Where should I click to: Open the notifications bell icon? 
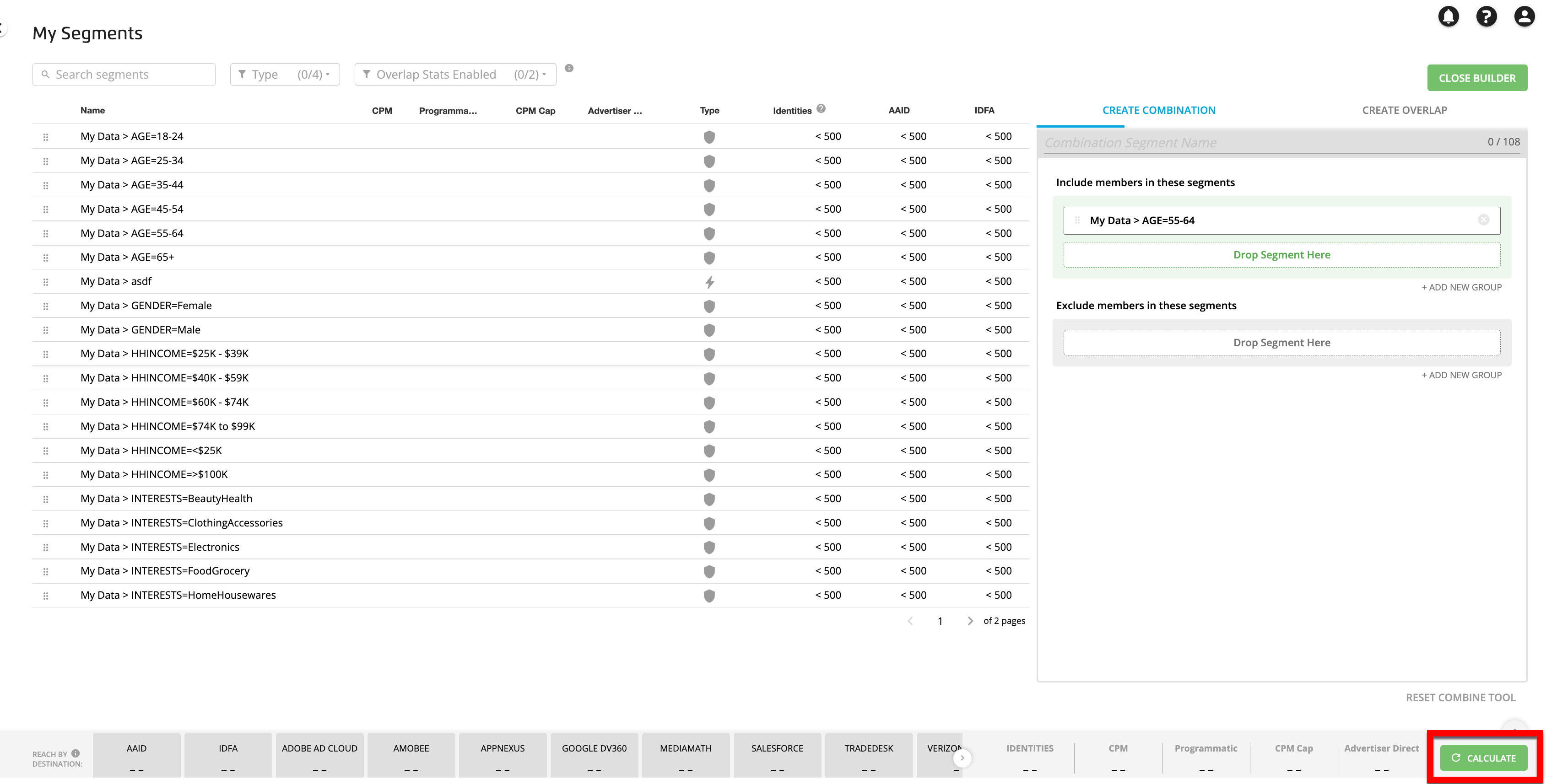pyautogui.click(x=1448, y=16)
